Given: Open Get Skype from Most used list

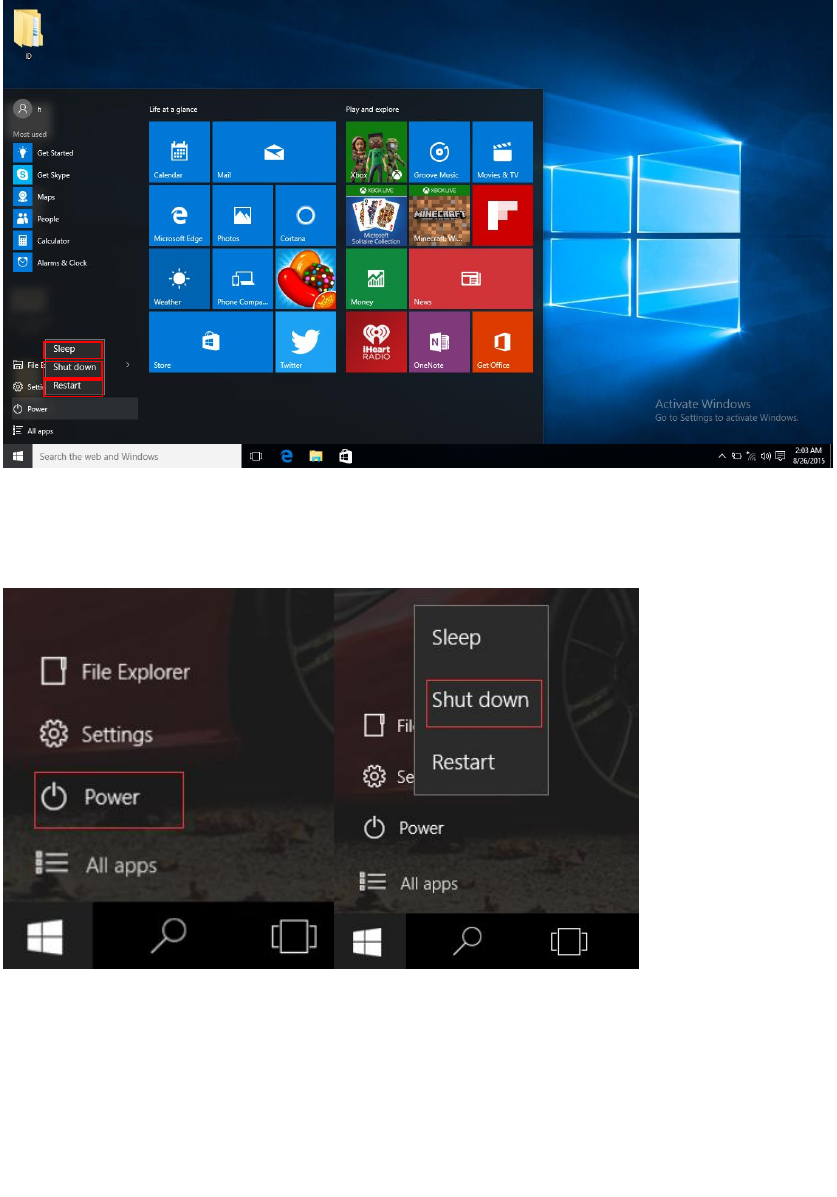Looking at the screenshot, I should (75, 175).
